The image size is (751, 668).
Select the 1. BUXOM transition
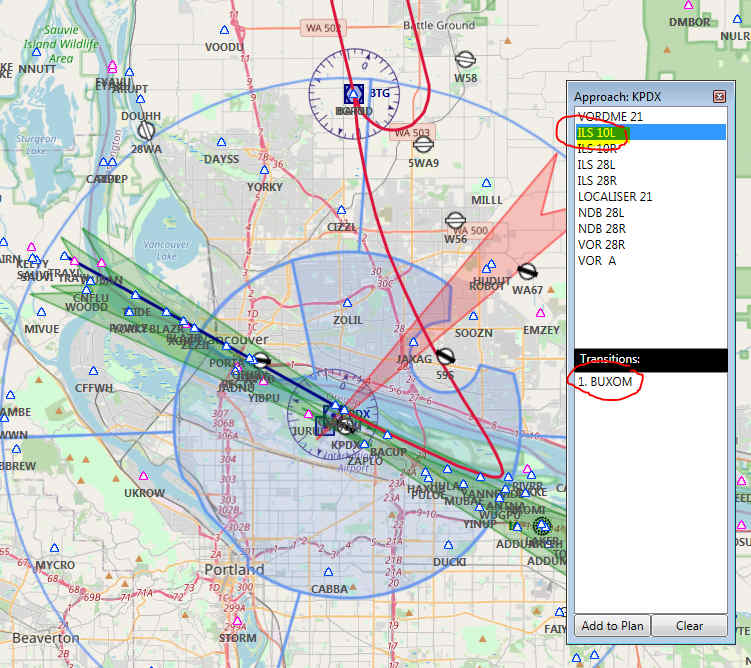tap(650, 382)
